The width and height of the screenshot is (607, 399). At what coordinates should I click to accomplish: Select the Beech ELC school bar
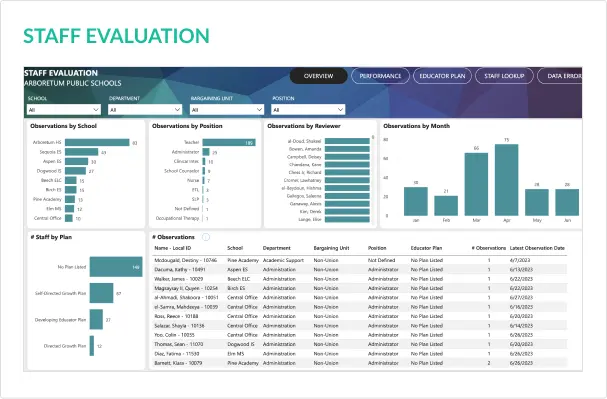click(71, 180)
